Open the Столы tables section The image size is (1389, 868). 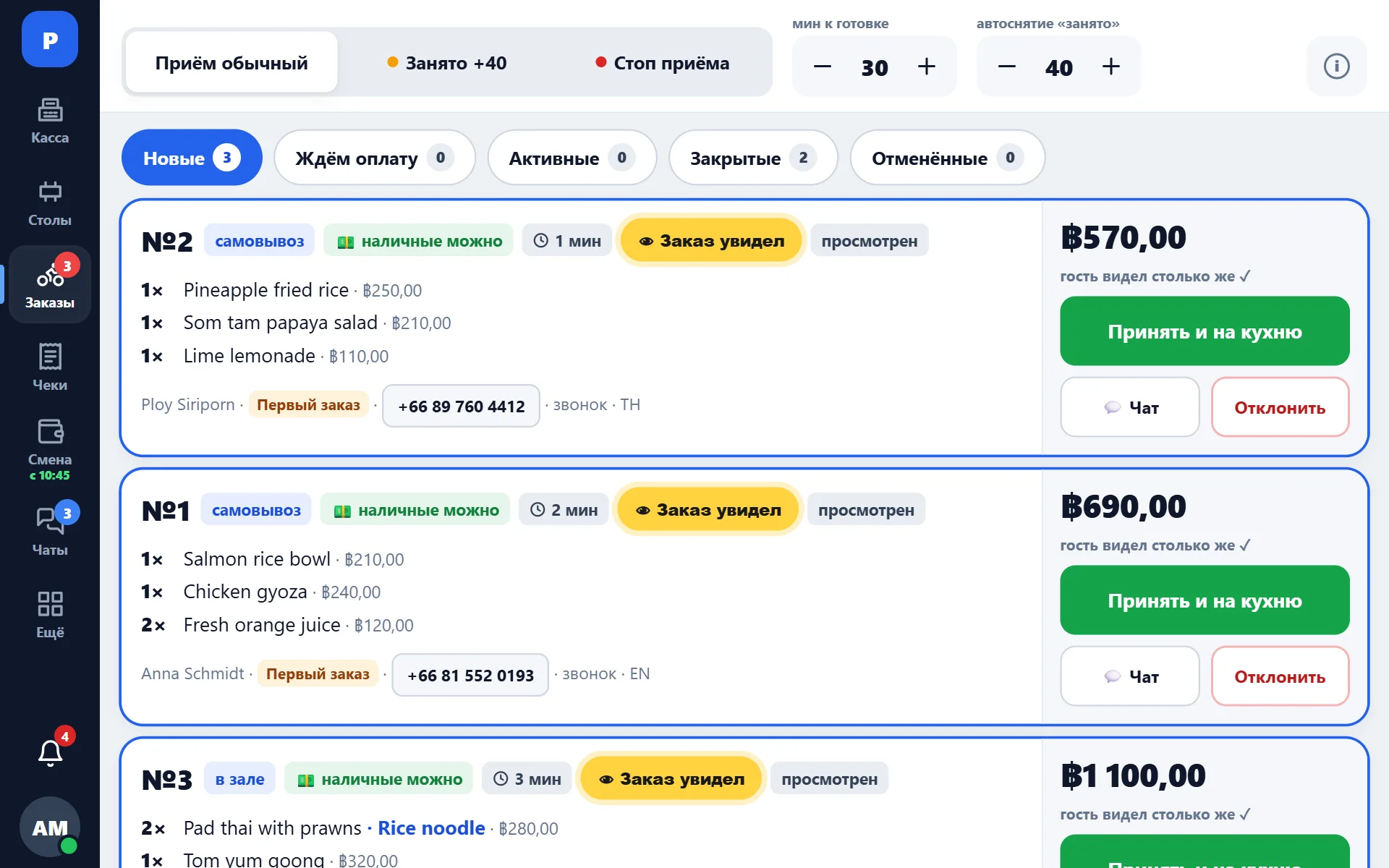click(50, 203)
